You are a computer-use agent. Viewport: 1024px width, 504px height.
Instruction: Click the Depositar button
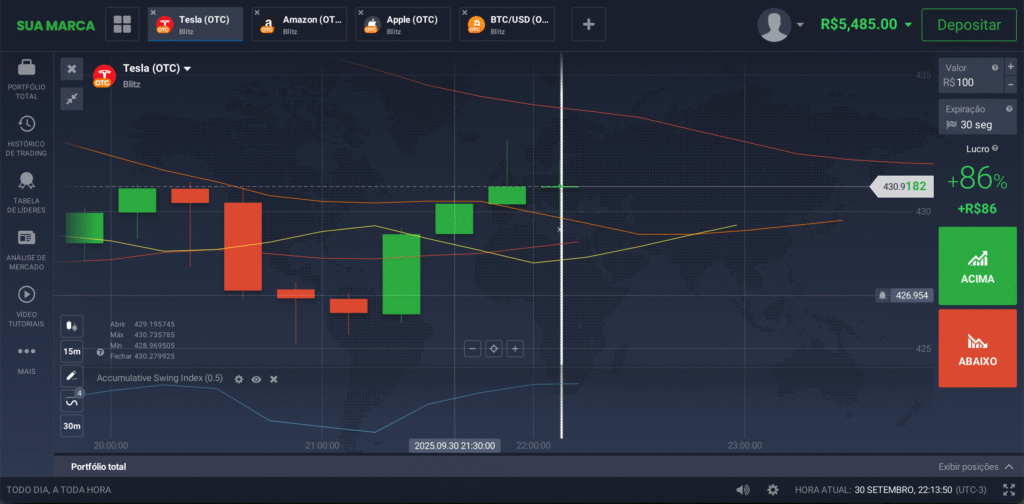tap(968, 24)
